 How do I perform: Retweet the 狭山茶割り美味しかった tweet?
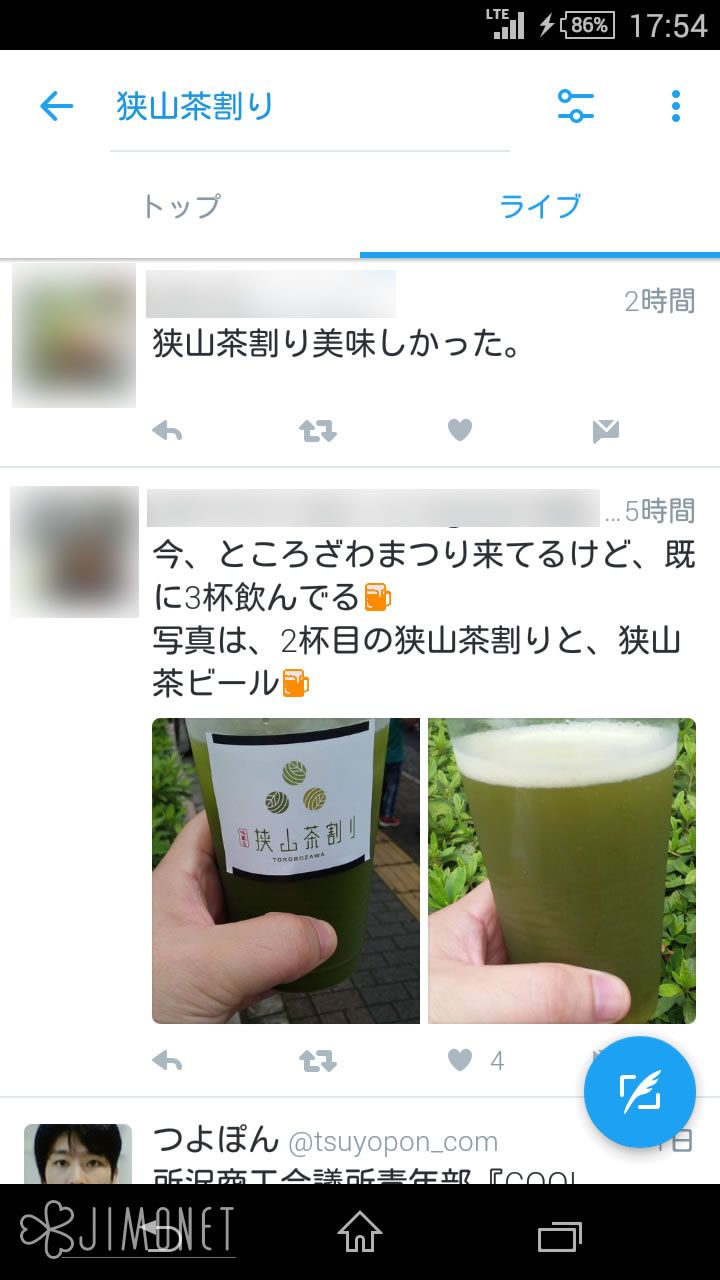point(318,431)
